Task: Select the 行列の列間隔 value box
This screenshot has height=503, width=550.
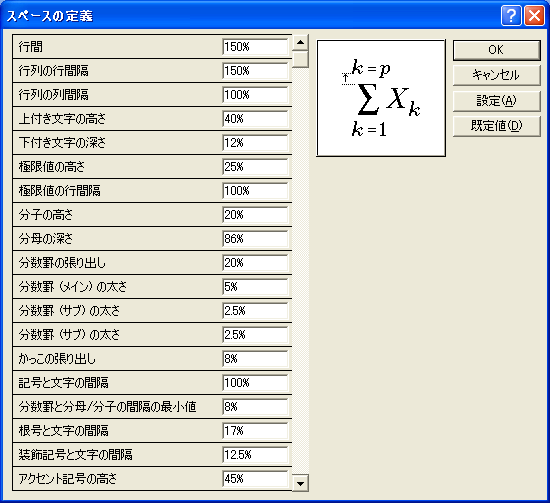Action: point(255,95)
